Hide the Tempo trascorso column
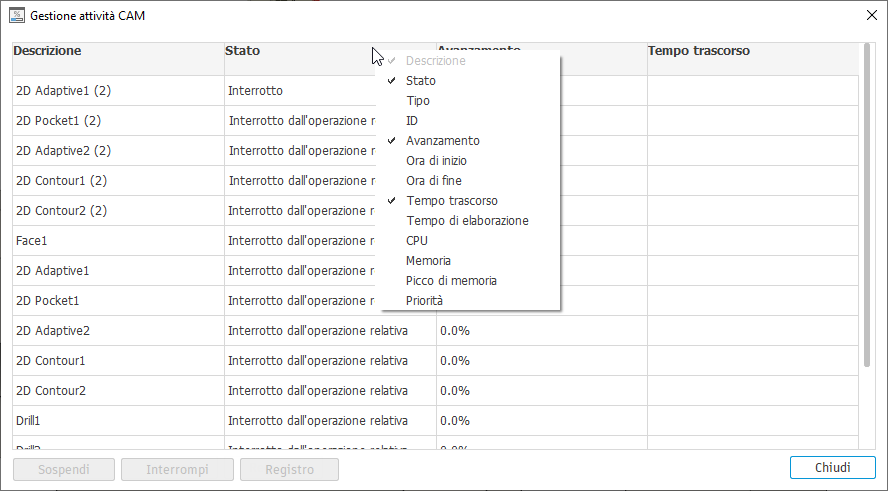This screenshot has height=491, width=888. pyautogui.click(x=451, y=201)
